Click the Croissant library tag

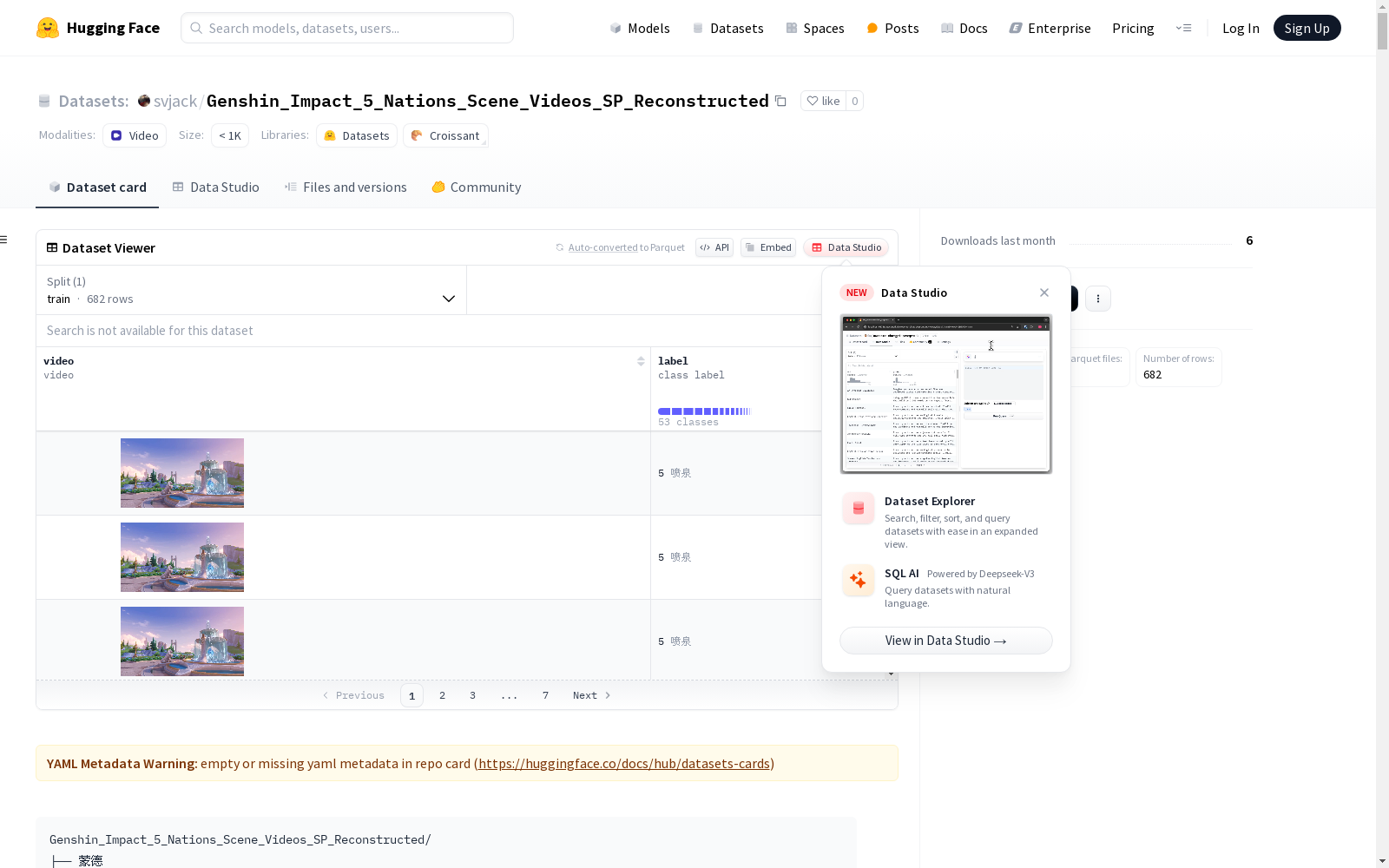click(x=445, y=135)
